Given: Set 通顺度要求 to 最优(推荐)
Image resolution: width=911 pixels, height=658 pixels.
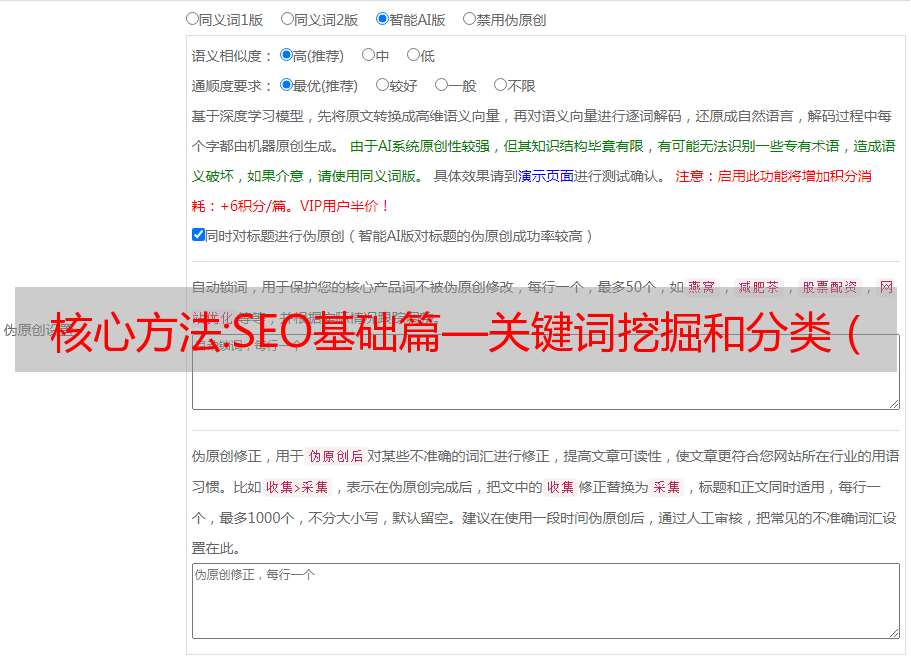Looking at the screenshot, I should [x=286, y=85].
